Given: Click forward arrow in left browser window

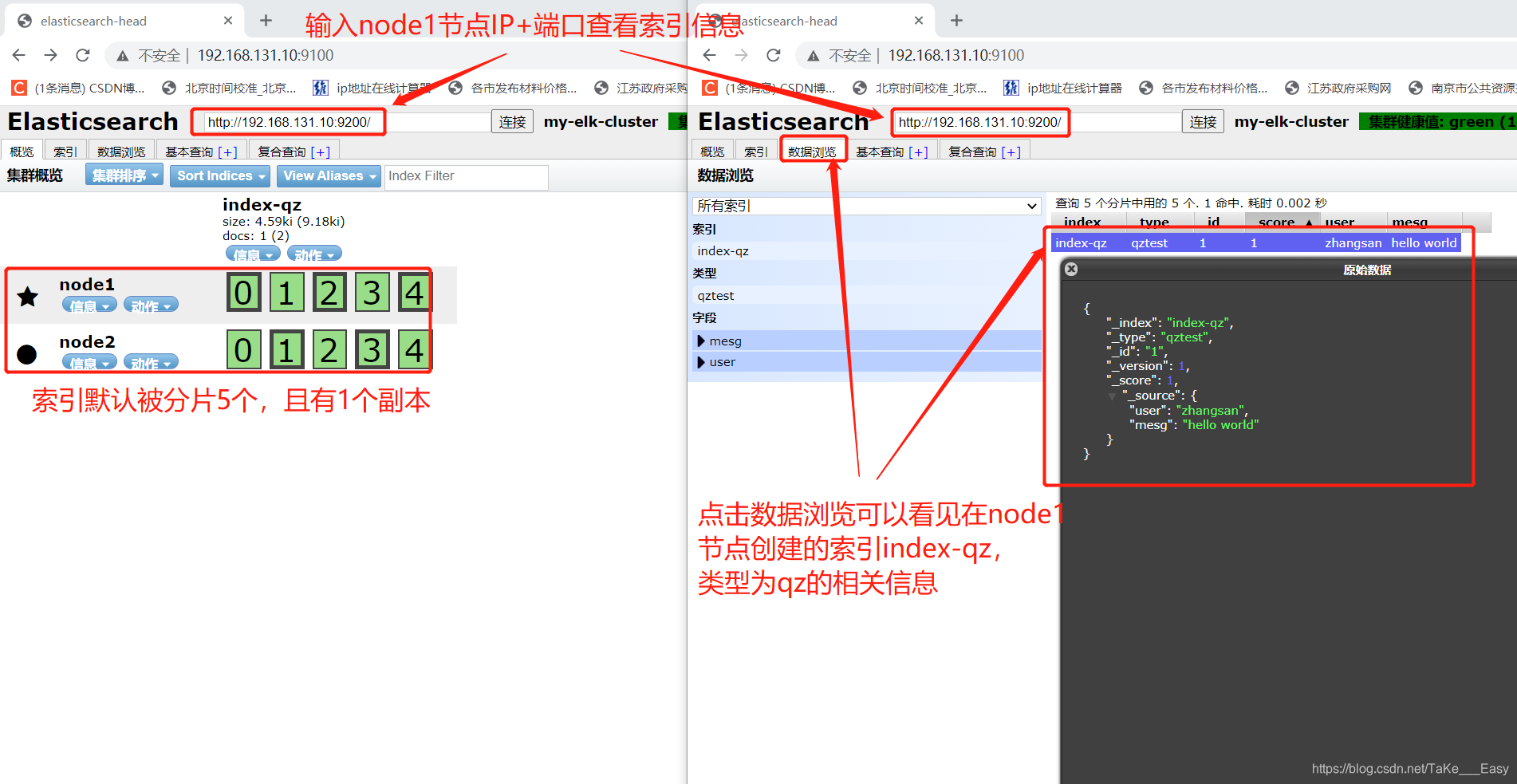Looking at the screenshot, I should 50,55.
